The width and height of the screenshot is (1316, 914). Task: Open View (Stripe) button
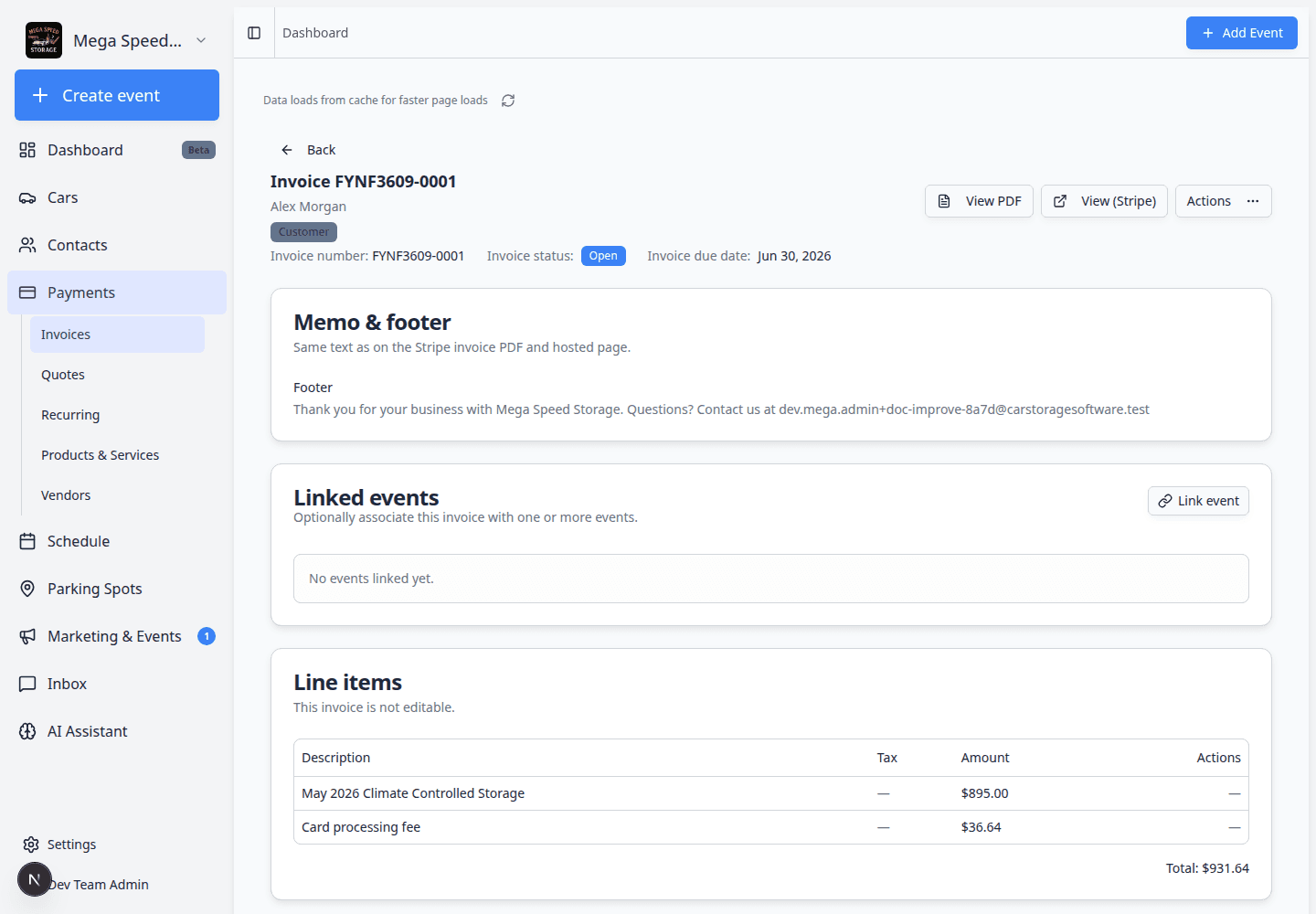1104,201
